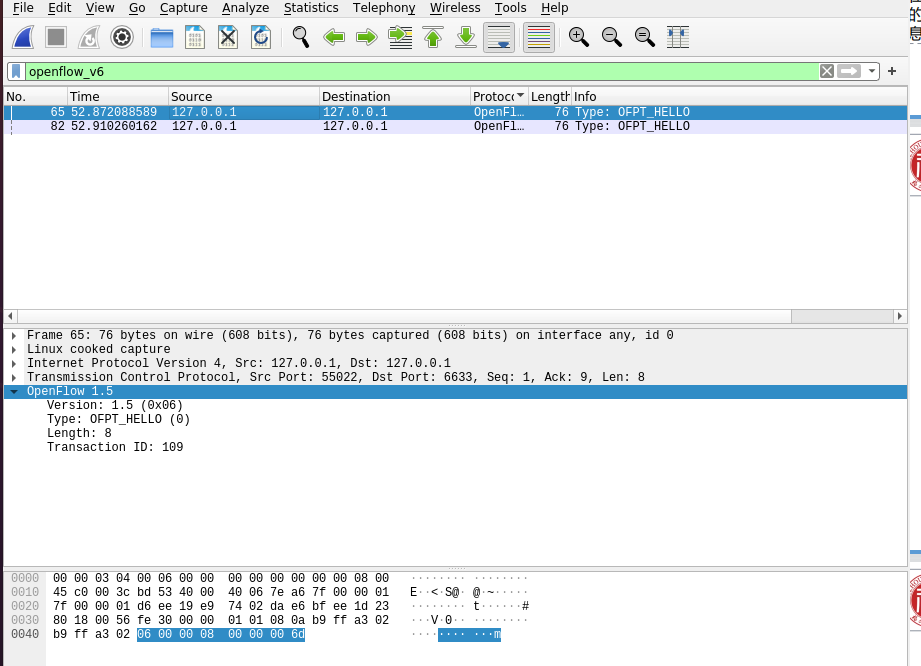921x666 pixels.
Task: Save this capture file
Action: pyautogui.click(x=194, y=38)
